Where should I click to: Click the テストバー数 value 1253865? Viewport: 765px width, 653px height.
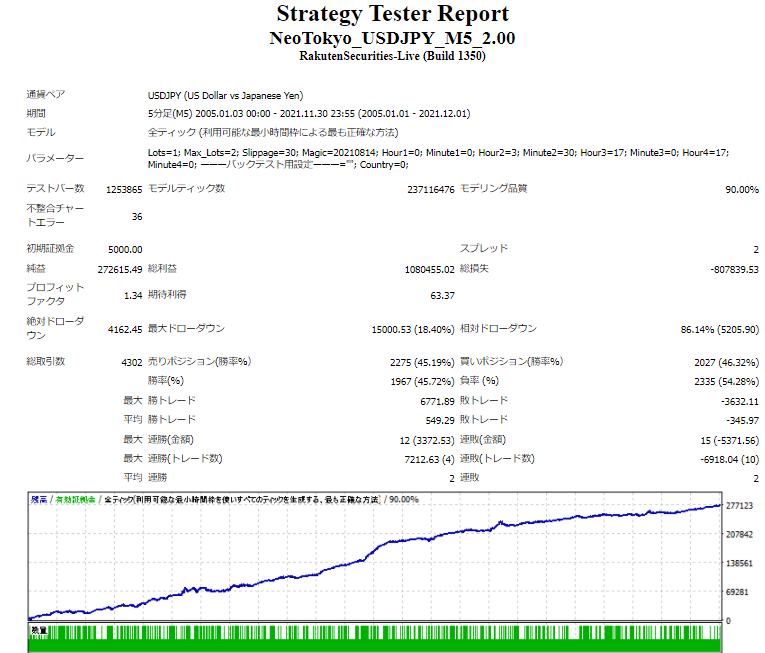click(124, 189)
